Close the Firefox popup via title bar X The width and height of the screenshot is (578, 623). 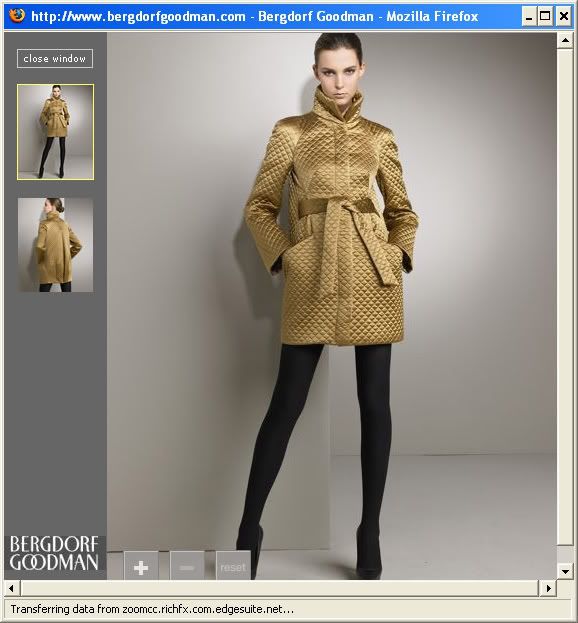coord(564,17)
